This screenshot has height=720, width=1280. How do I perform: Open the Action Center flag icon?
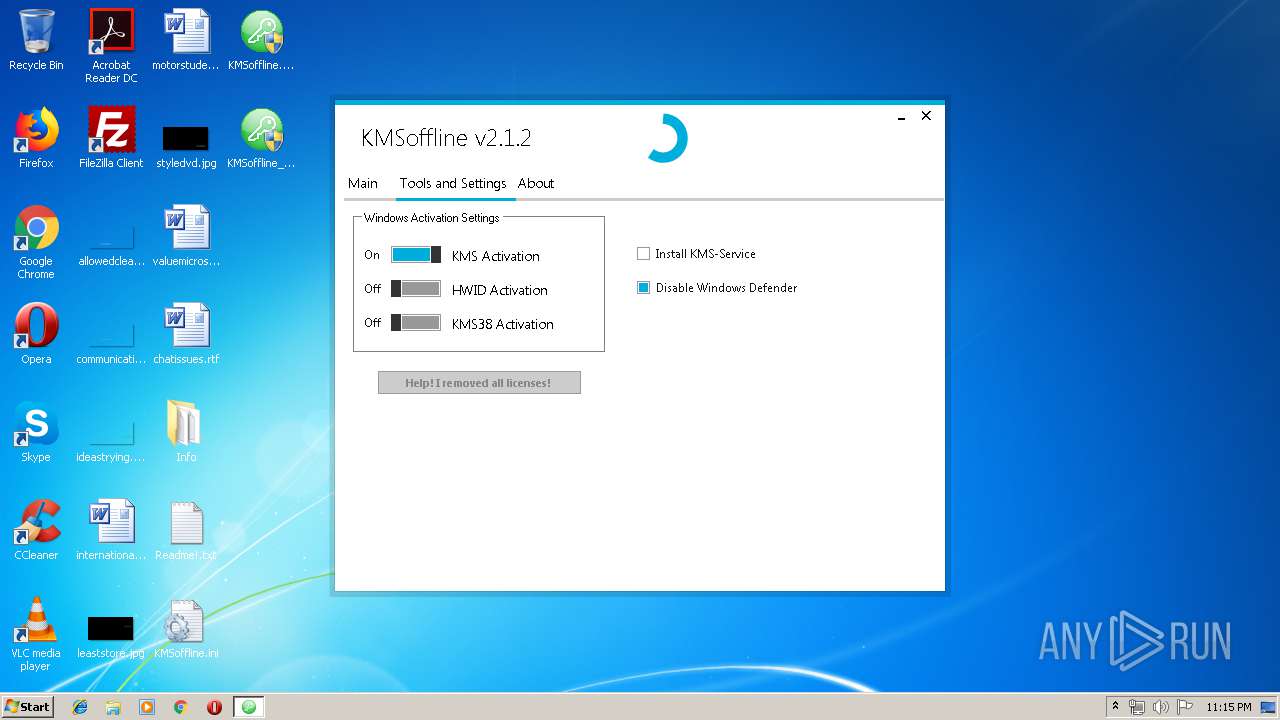point(1185,707)
